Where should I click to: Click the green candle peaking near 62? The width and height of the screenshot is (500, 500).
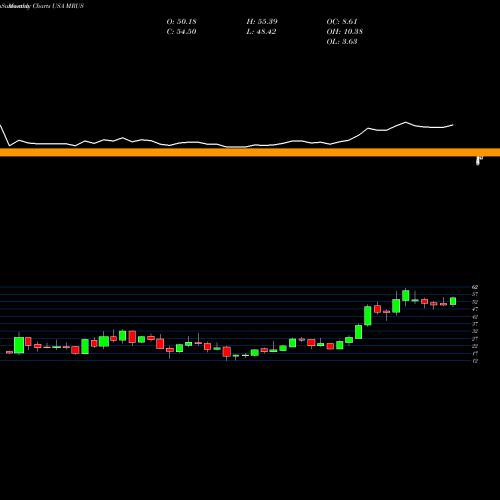pos(406,295)
